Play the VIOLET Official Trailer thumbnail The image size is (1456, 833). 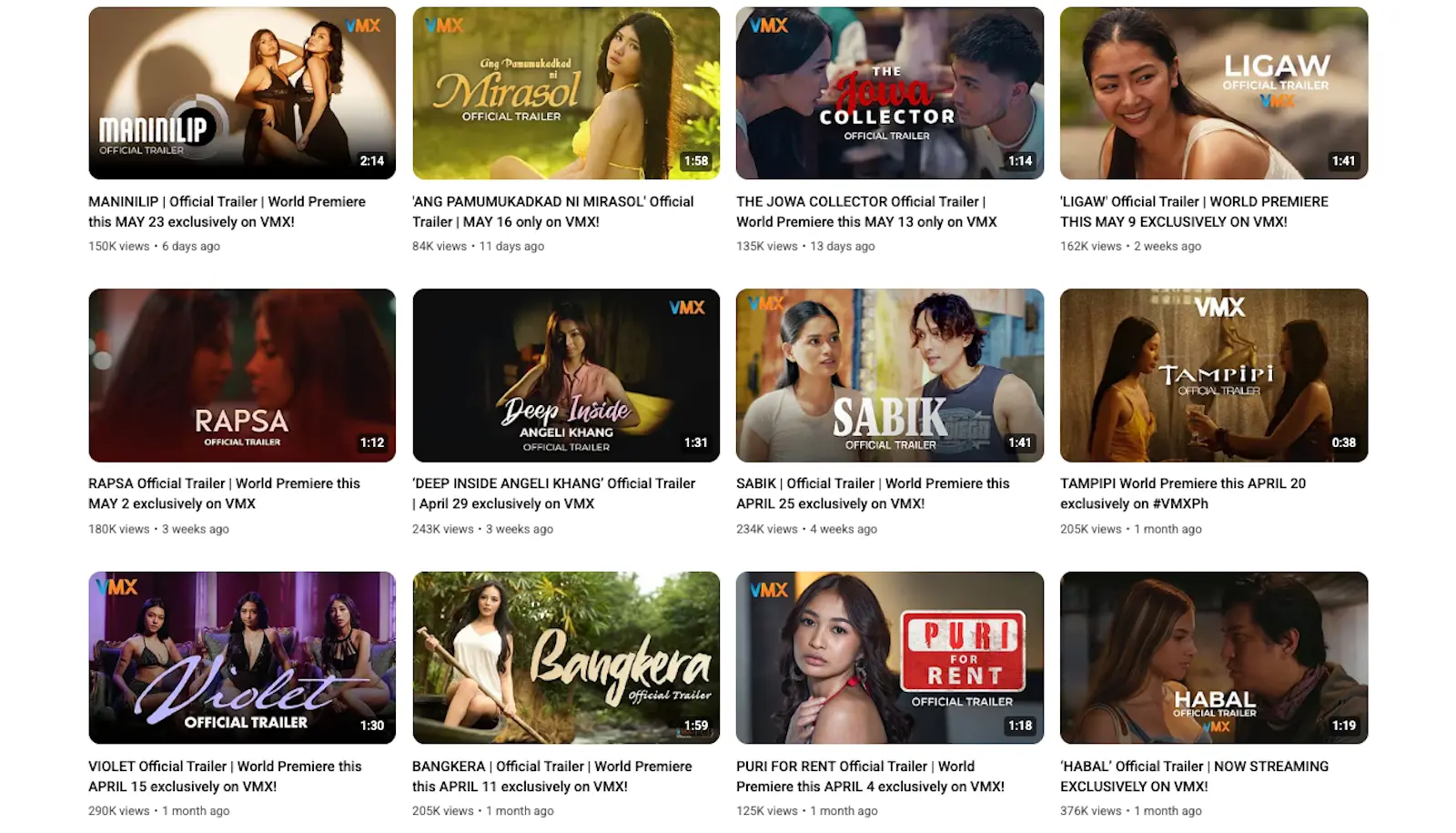pyautogui.click(x=241, y=657)
